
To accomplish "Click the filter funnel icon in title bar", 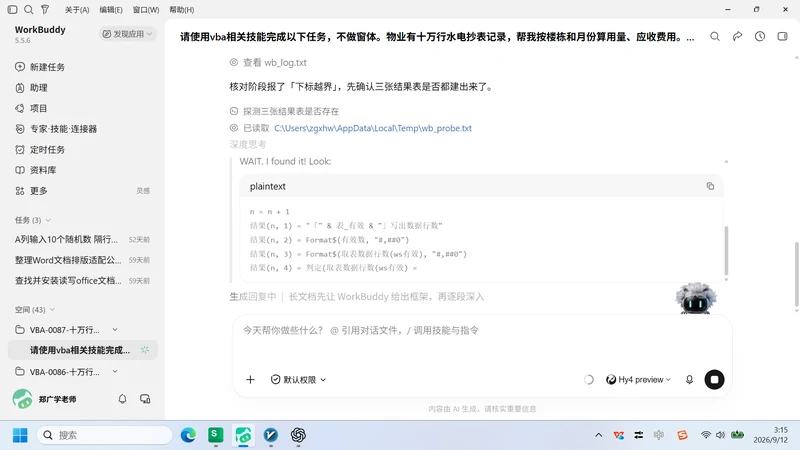I will (45, 9).
